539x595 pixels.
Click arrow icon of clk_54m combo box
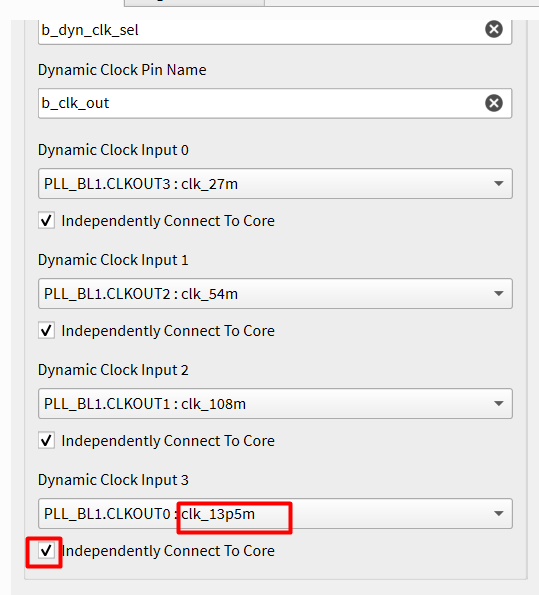(499, 294)
